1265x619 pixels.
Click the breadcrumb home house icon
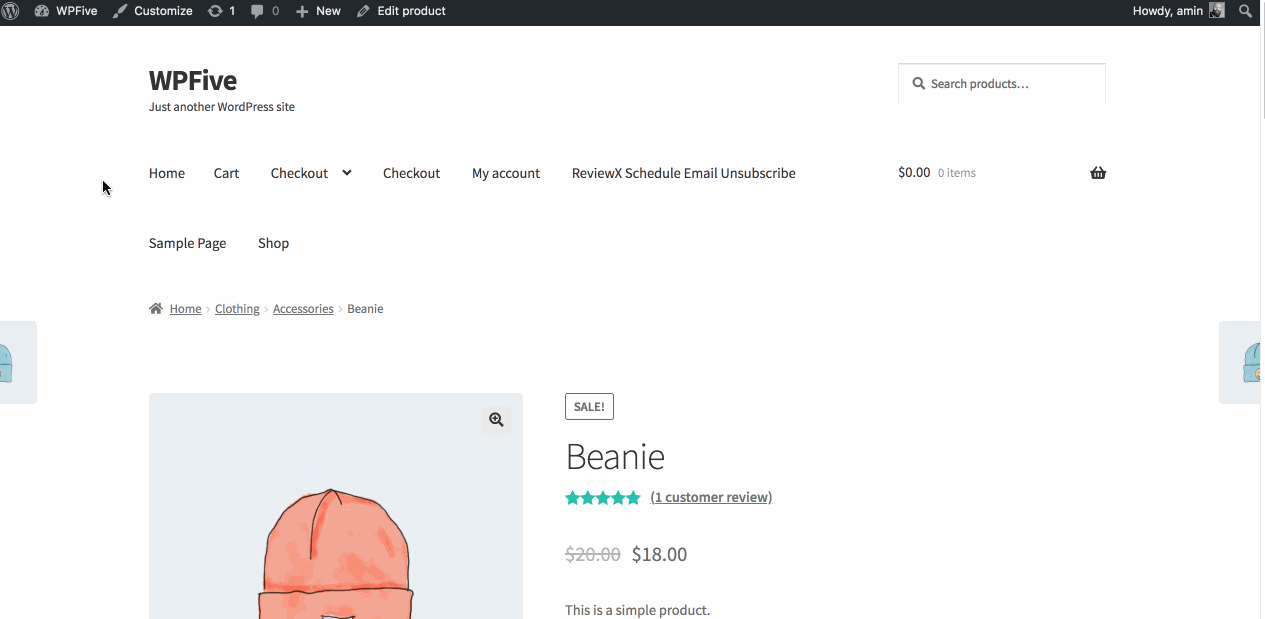[x=156, y=309]
